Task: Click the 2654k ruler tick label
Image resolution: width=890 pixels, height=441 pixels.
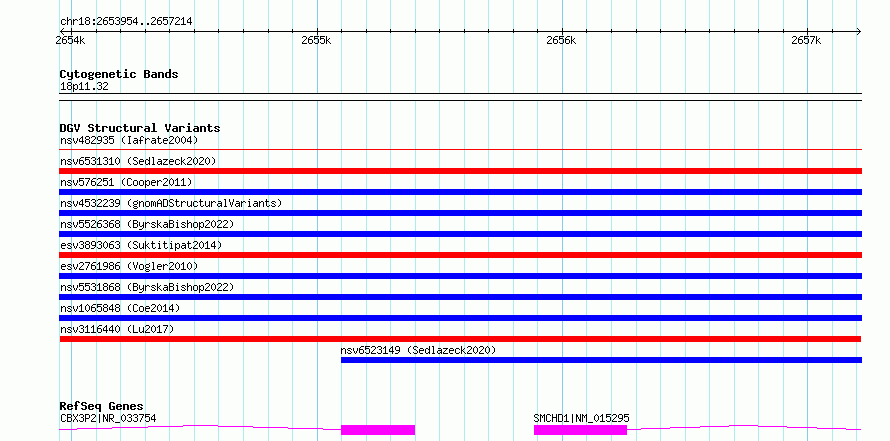Action: [x=71, y=41]
